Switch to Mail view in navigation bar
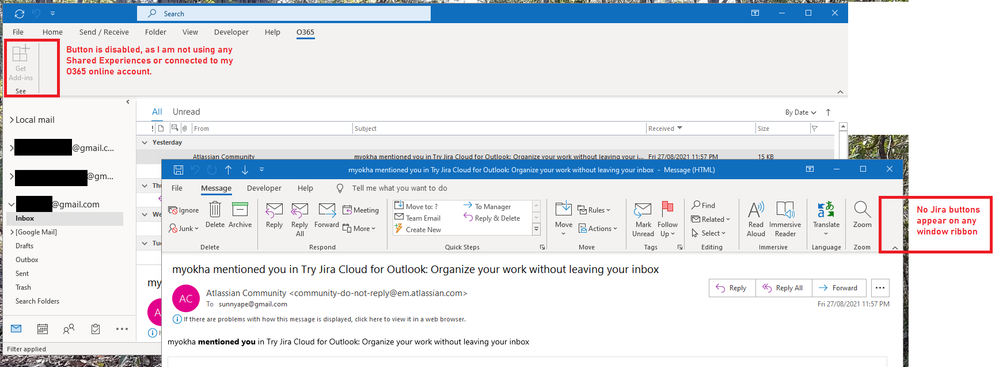 pos(16,329)
